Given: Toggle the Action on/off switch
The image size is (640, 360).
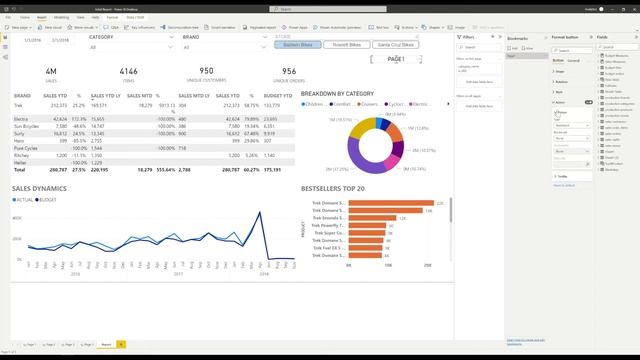Looking at the screenshot, I should tap(588, 102).
